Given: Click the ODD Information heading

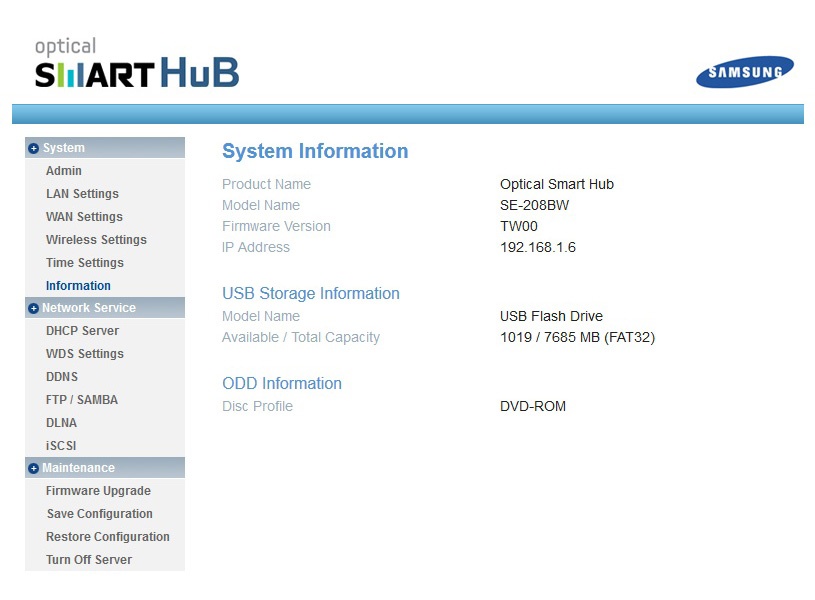Looking at the screenshot, I should click(x=282, y=383).
